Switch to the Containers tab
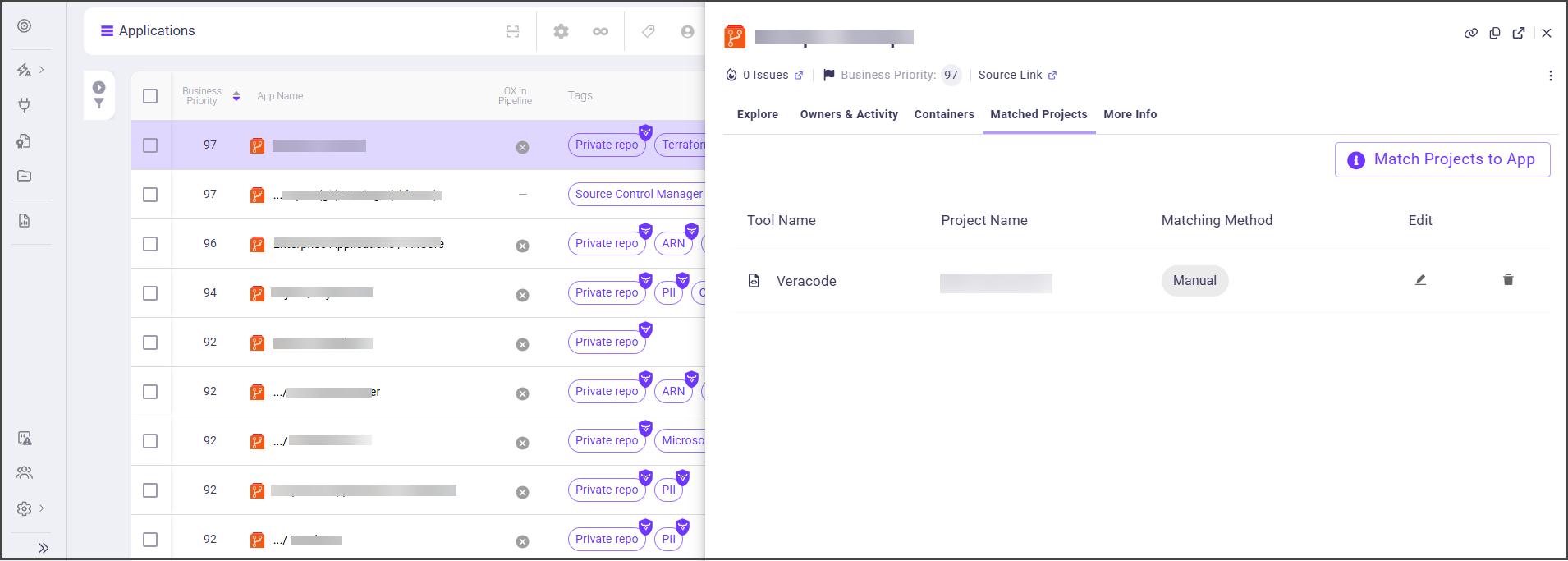Image resolution: width=1568 pixels, height=561 pixels. click(944, 114)
